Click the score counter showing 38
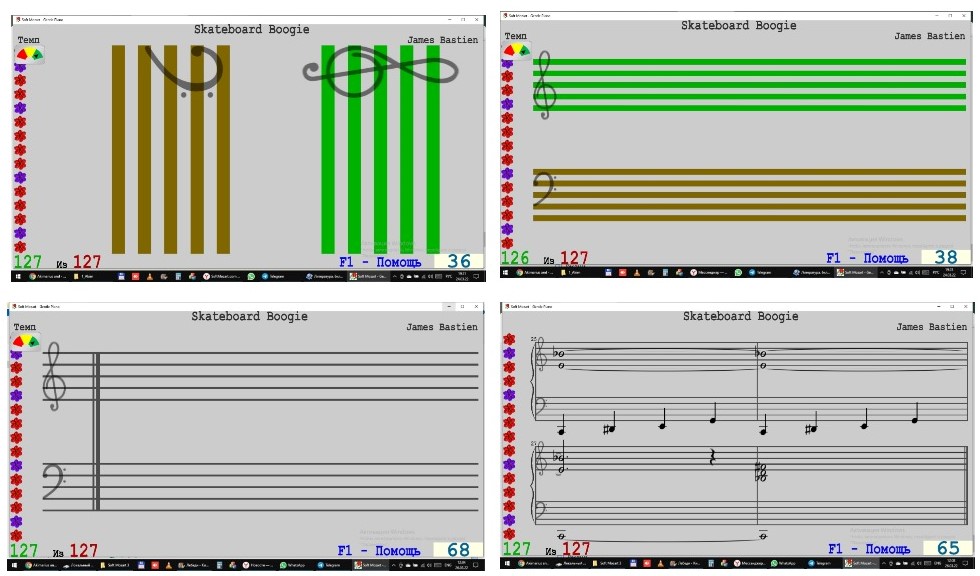This screenshot has width=980, height=576. tap(946, 257)
